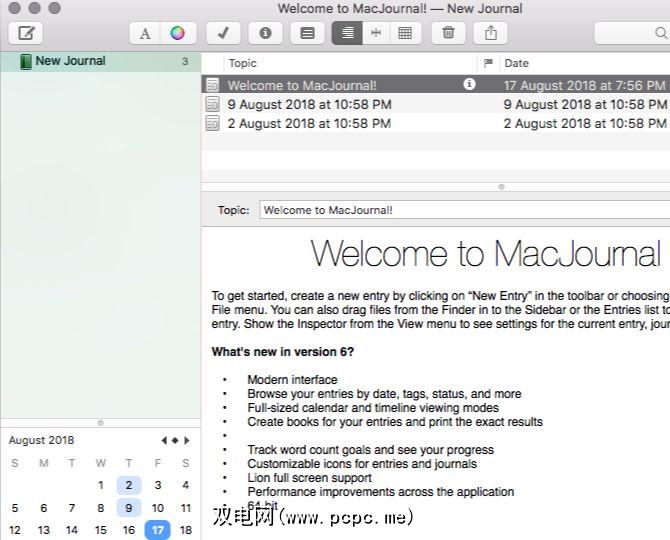Click the splitter handle above the calendar

(100, 423)
